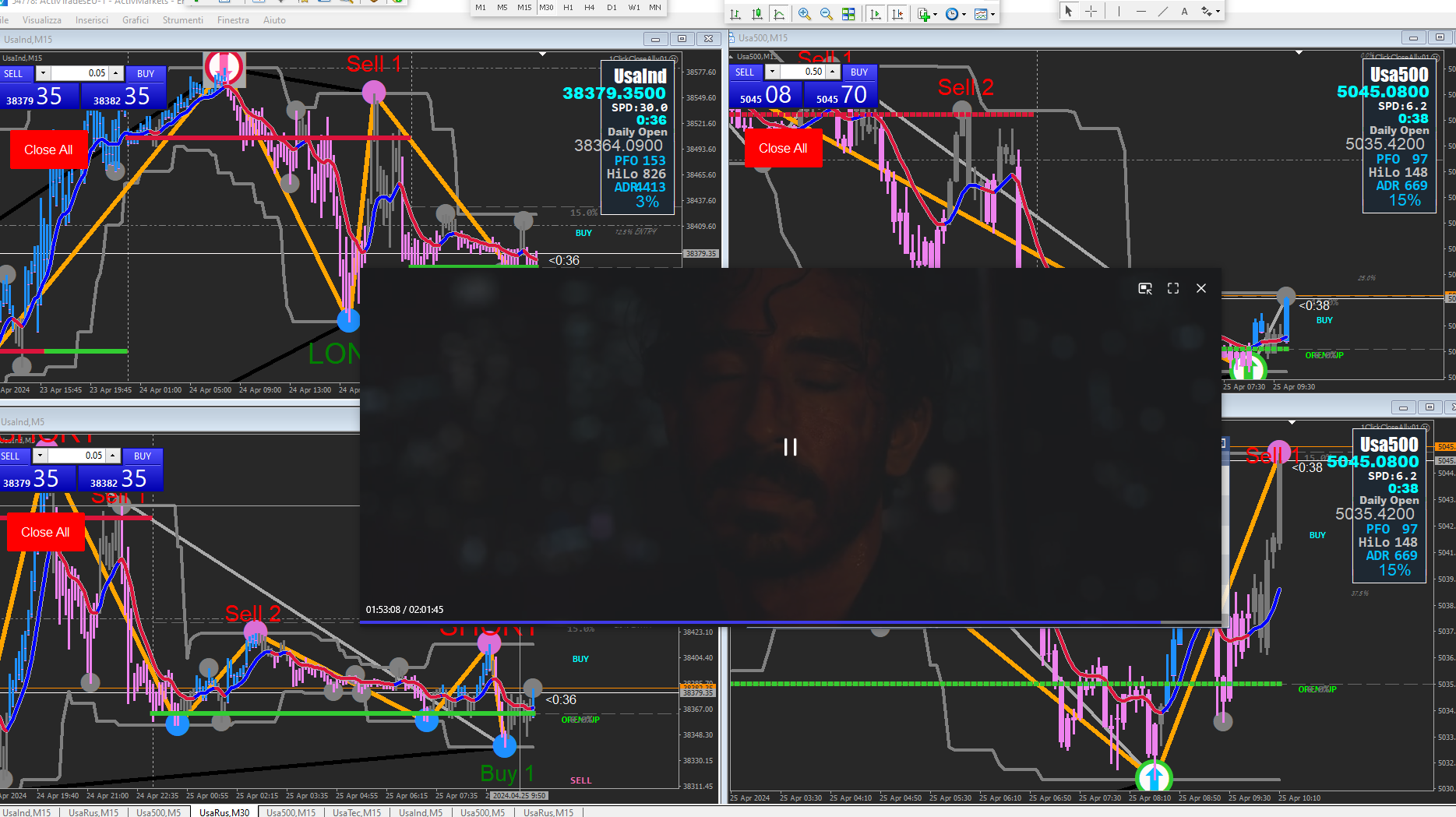Switch to the Usa500,M15 chart tab
The height and width of the screenshot is (817, 1456).
(291, 812)
